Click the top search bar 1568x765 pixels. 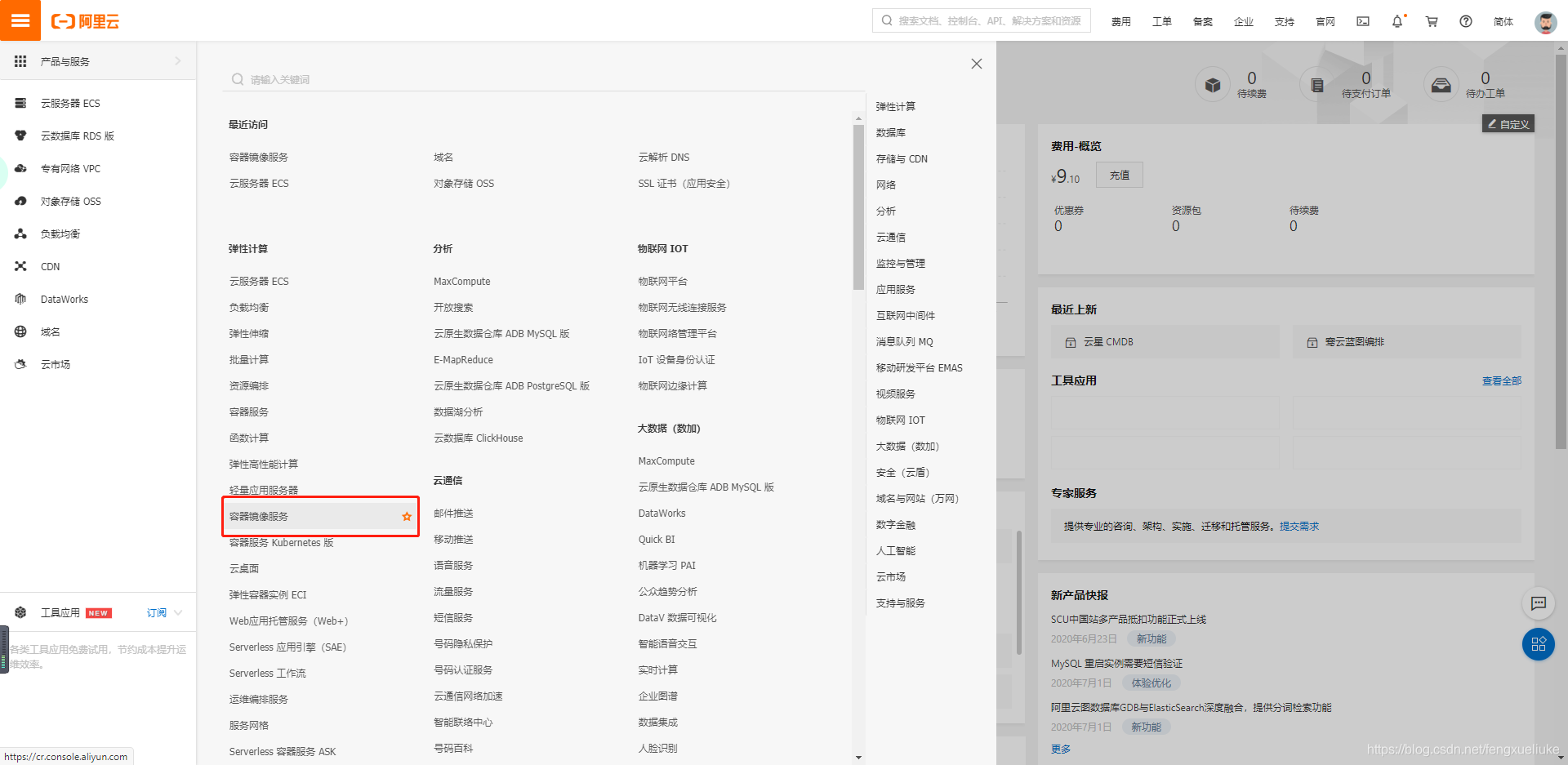click(x=982, y=20)
